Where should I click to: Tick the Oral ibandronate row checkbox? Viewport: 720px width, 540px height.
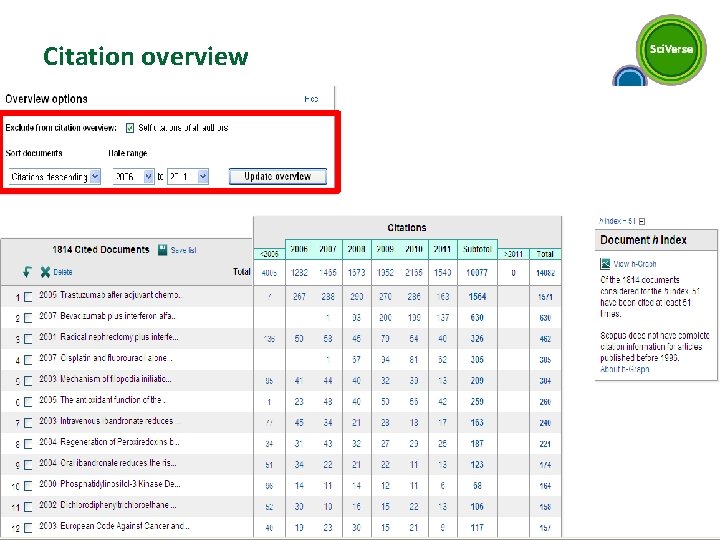[x=28, y=465]
